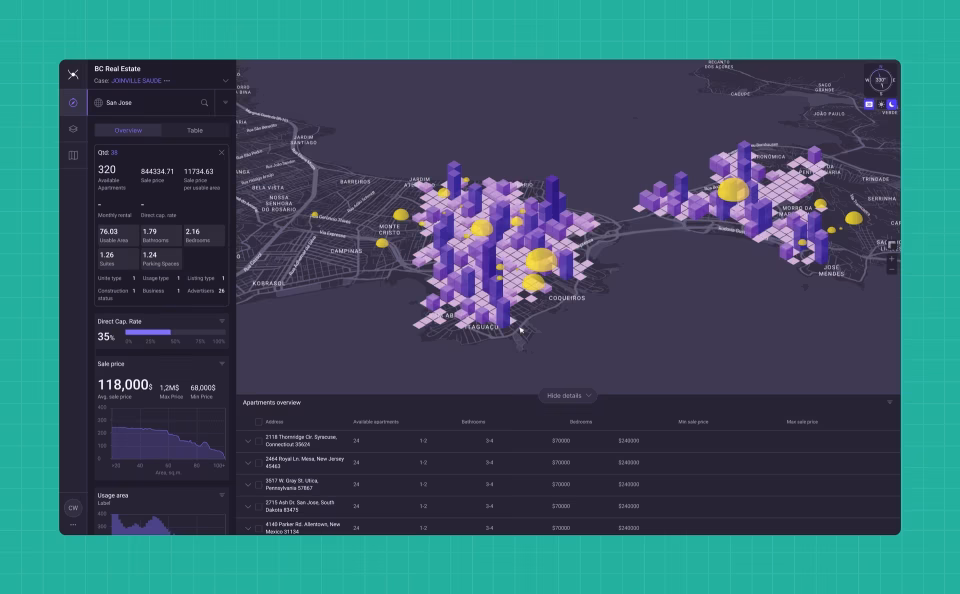
Task: Expand the 2118 Thornridge Cir. table row
Action: click(x=247, y=441)
